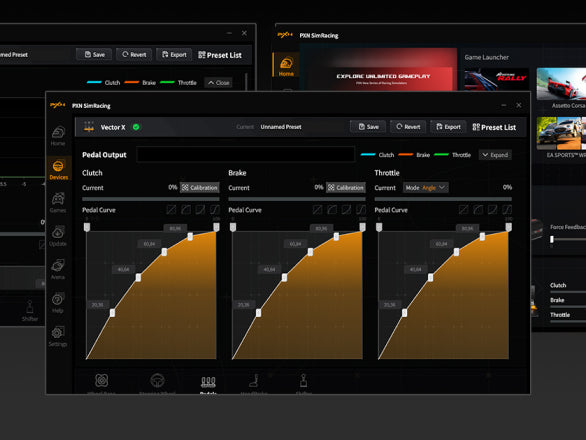Open Shifter tab in background pedal window
Image resolution: width=586 pixels, height=440 pixels.
(x=30, y=311)
